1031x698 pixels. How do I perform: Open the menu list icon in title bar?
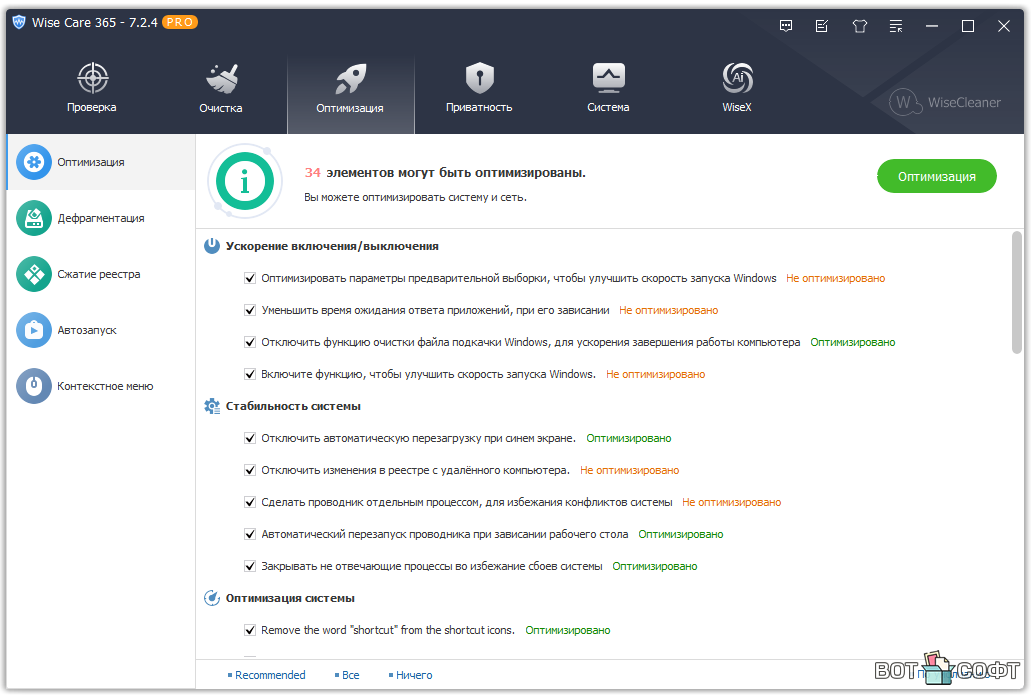pos(896,26)
